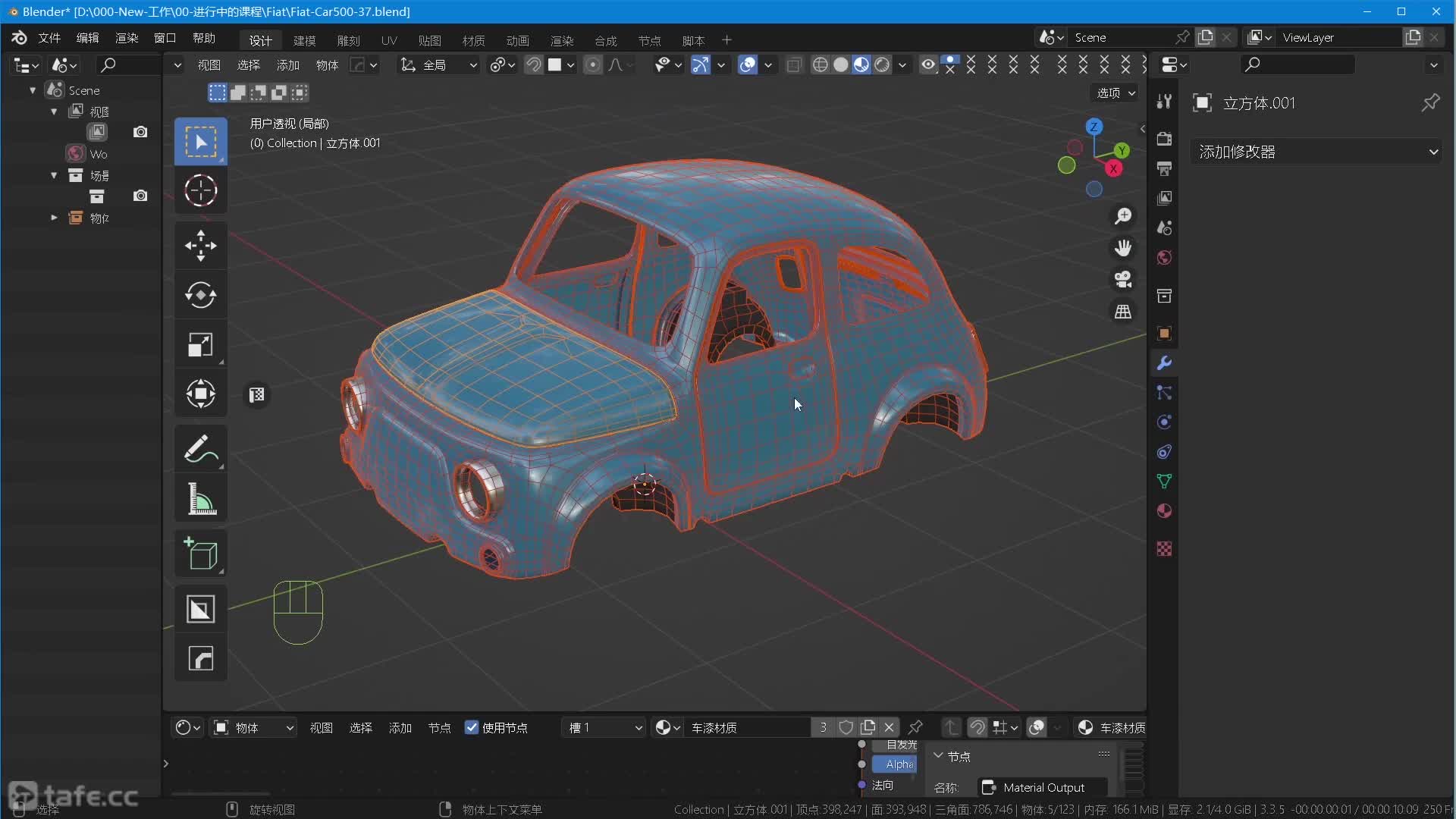Screen dimensions: 1456x819
Task: Activate the 3D Cursor tool
Action: click(x=200, y=190)
